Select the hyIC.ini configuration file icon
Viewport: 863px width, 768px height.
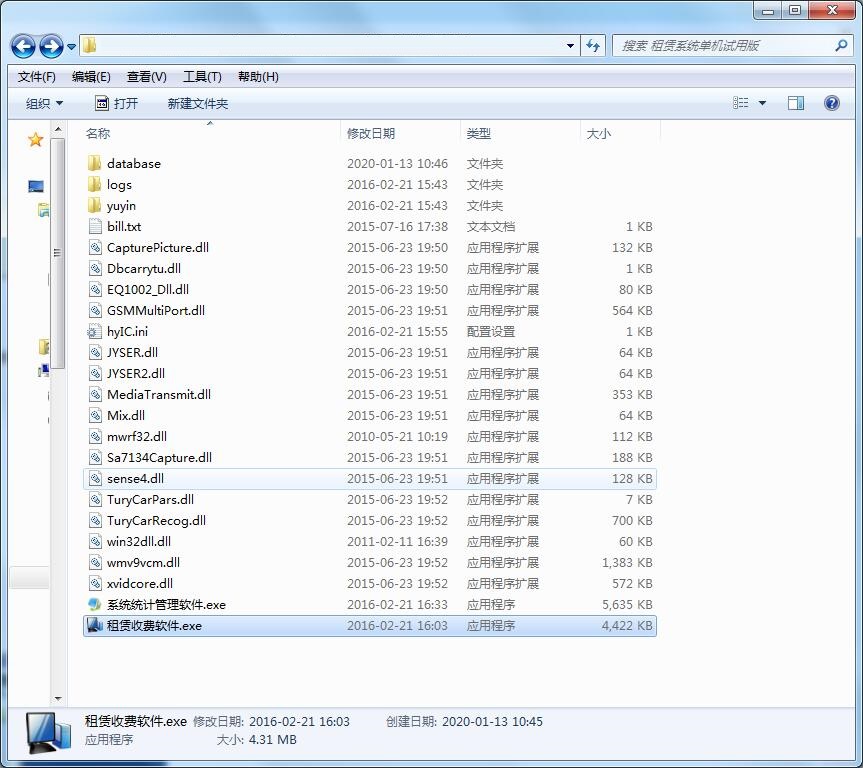[x=95, y=332]
